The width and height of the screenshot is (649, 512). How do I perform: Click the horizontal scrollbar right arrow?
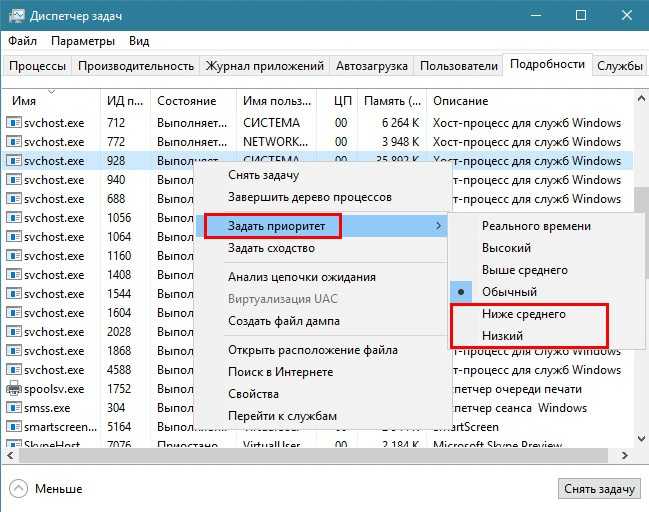pyautogui.click(x=625, y=455)
